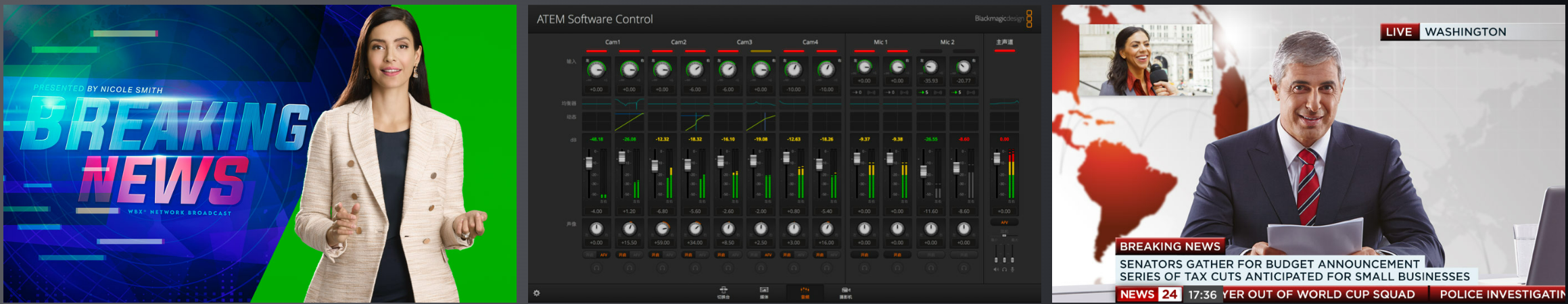Click the pan knob showing +8.50

[728, 229]
